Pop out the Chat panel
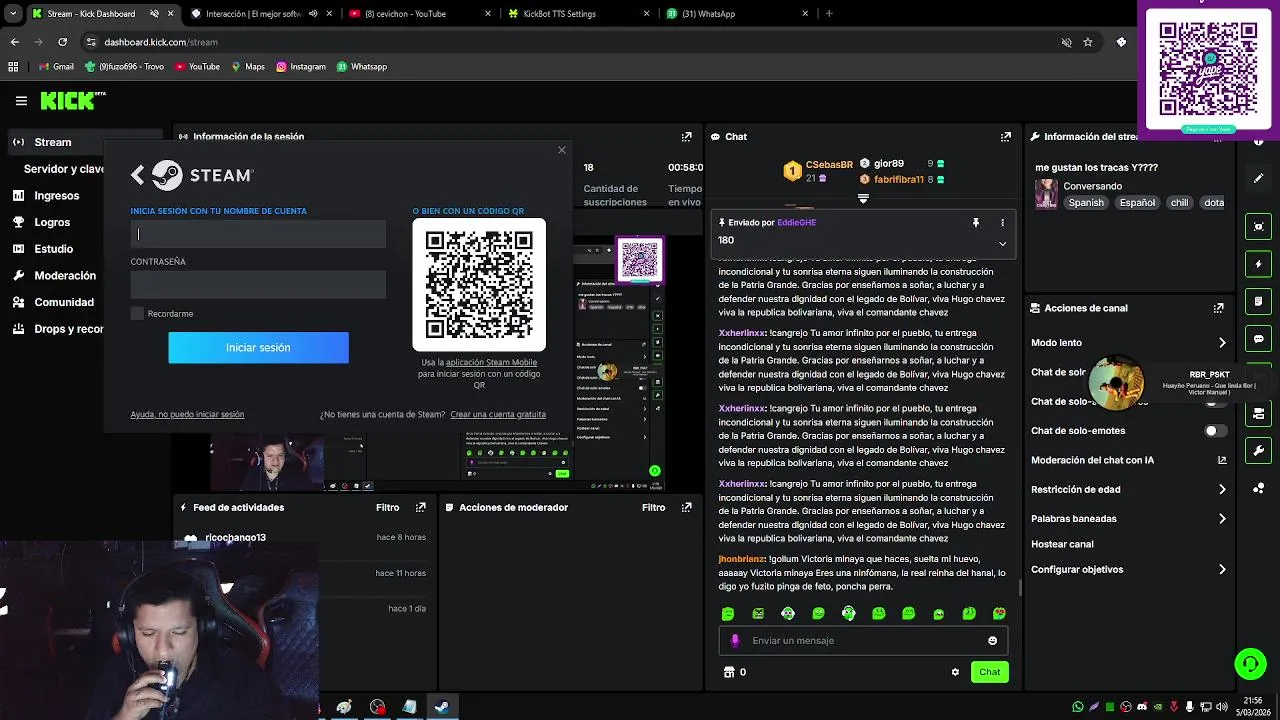Viewport: 1280px width, 720px height. pos(1005,137)
